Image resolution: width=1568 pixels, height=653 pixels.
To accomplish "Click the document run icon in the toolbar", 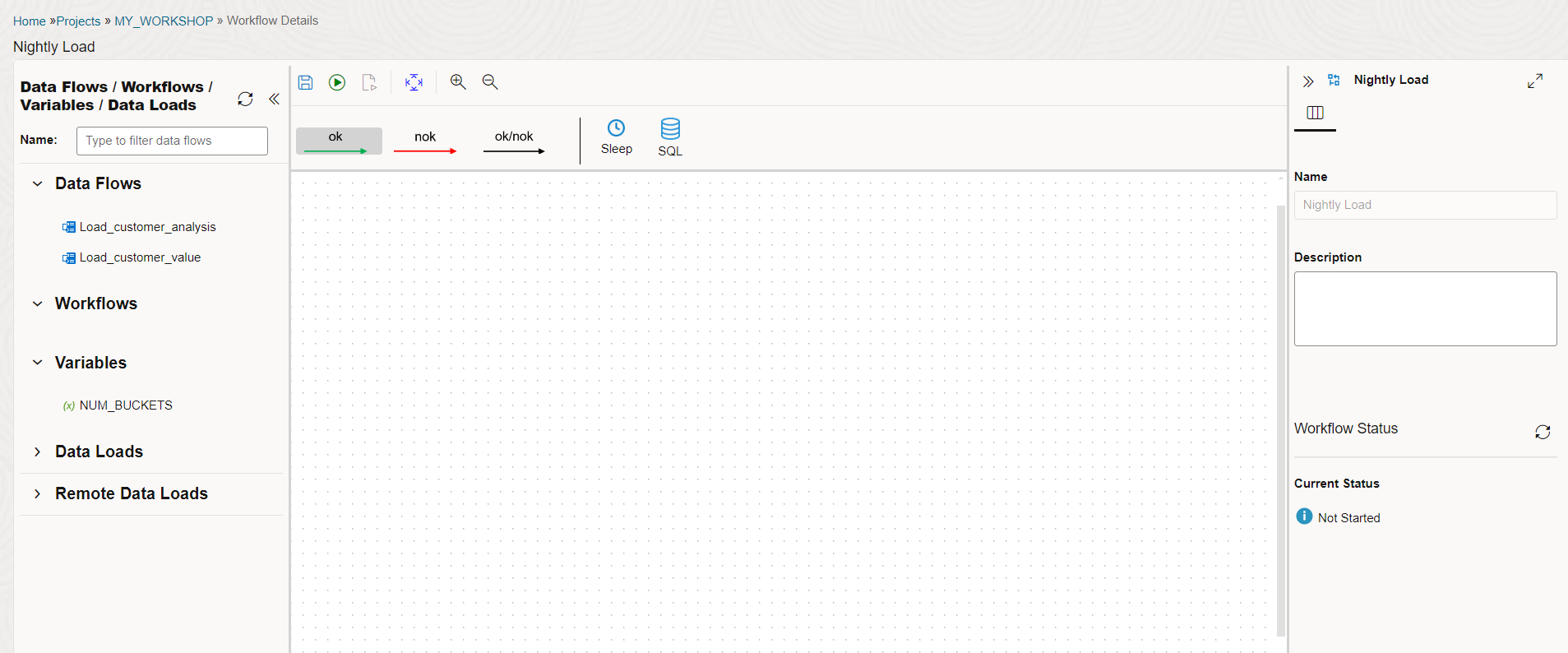I will [x=369, y=82].
